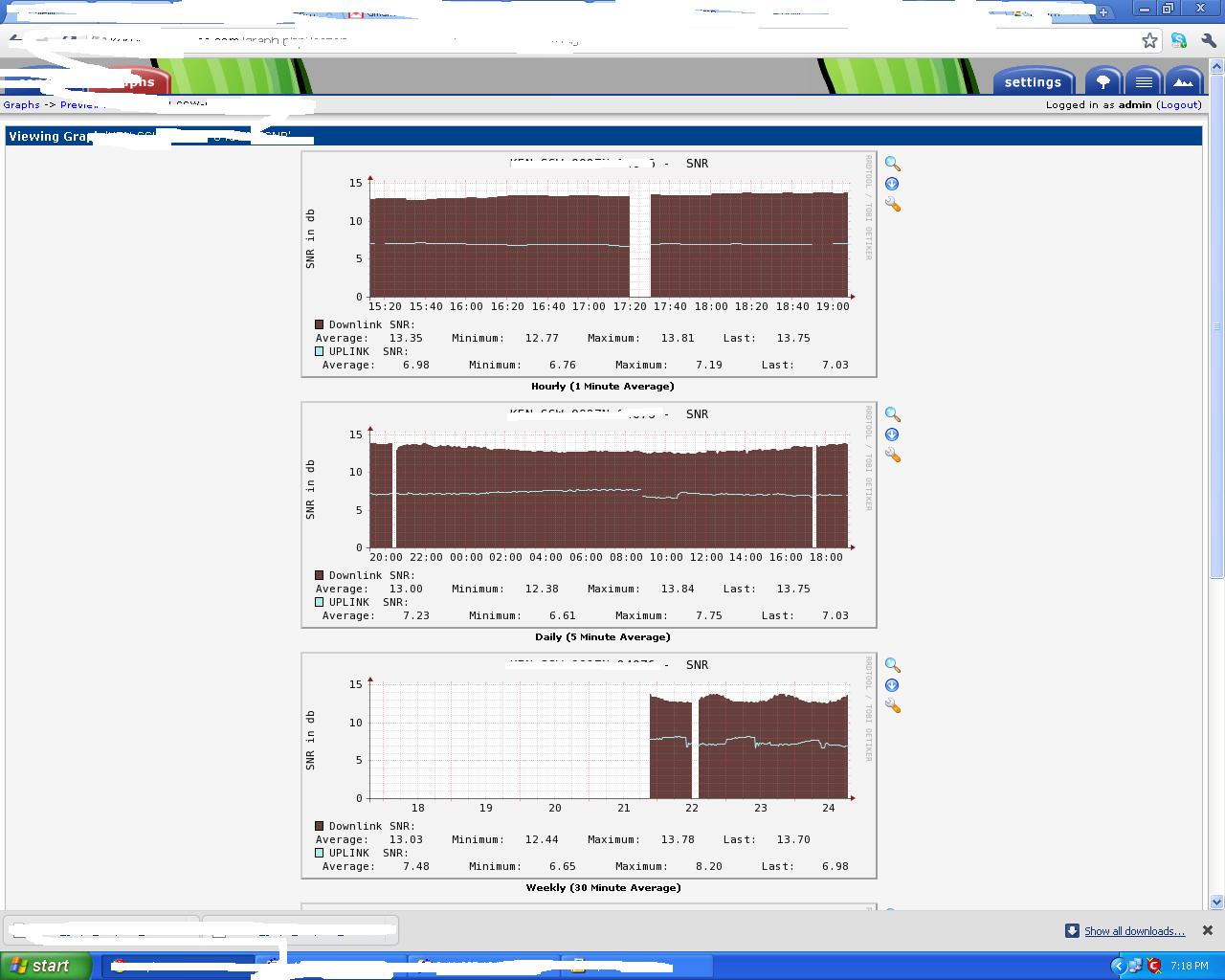Open a new browser tab
The height and width of the screenshot is (980, 1225).
pyautogui.click(x=1102, y=11)
